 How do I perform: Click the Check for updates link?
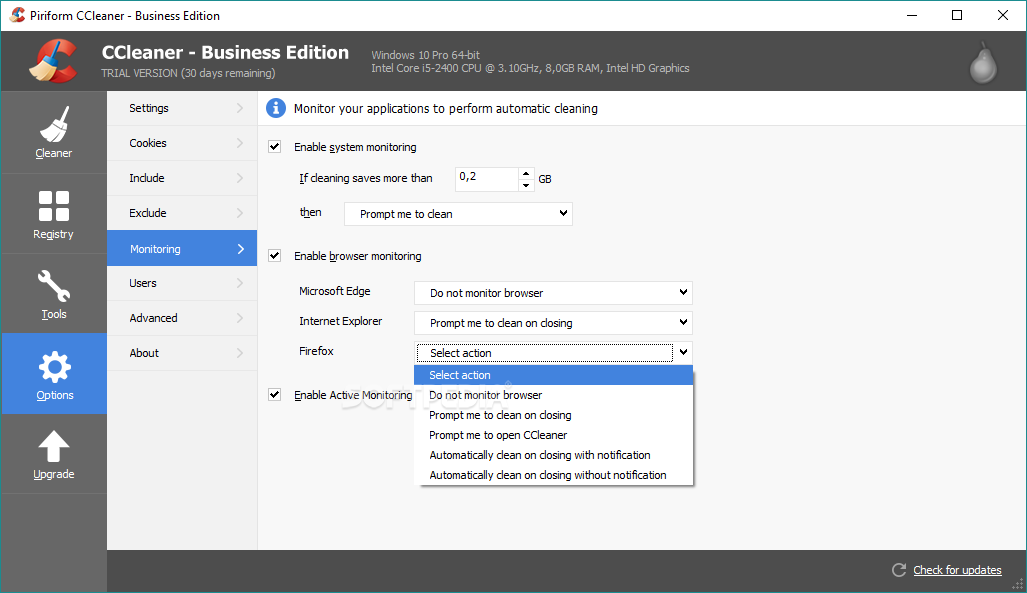[957, 570]
